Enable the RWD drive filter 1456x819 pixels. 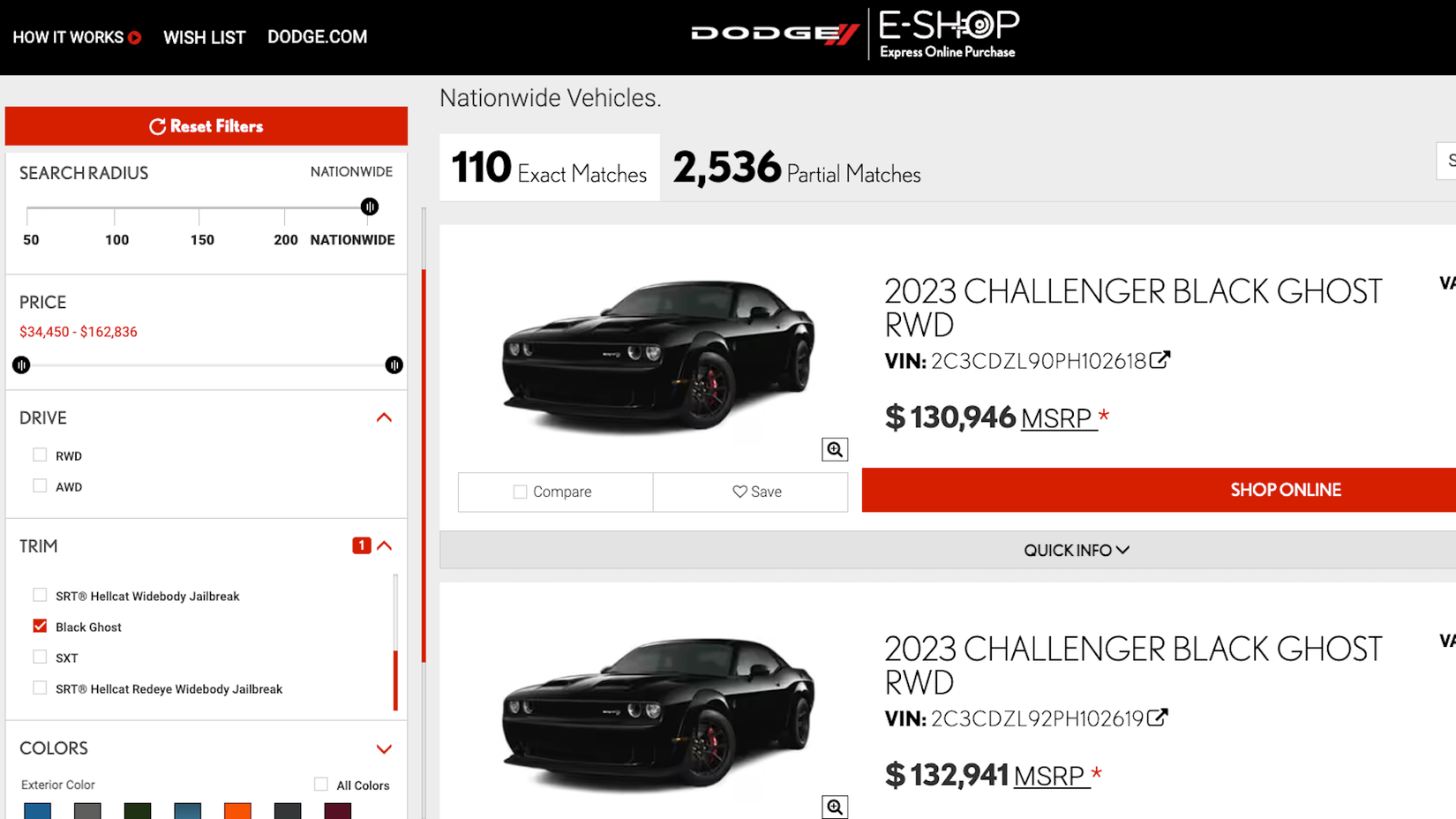40,454
